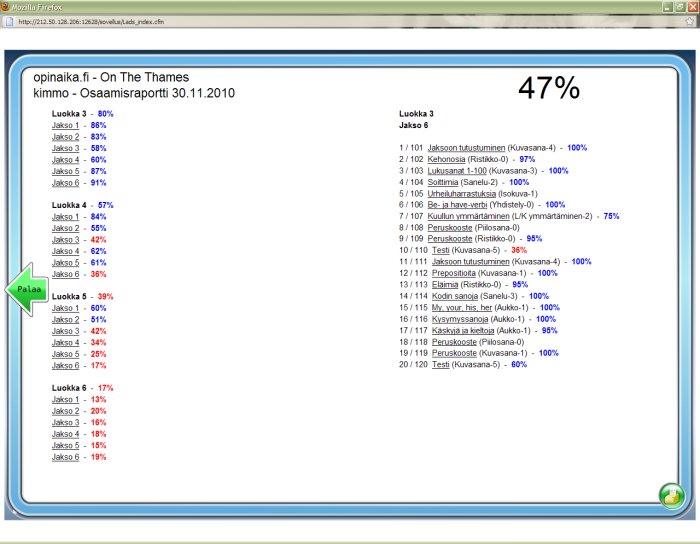Open Luokka 3 Jakso 4 link

65,160
